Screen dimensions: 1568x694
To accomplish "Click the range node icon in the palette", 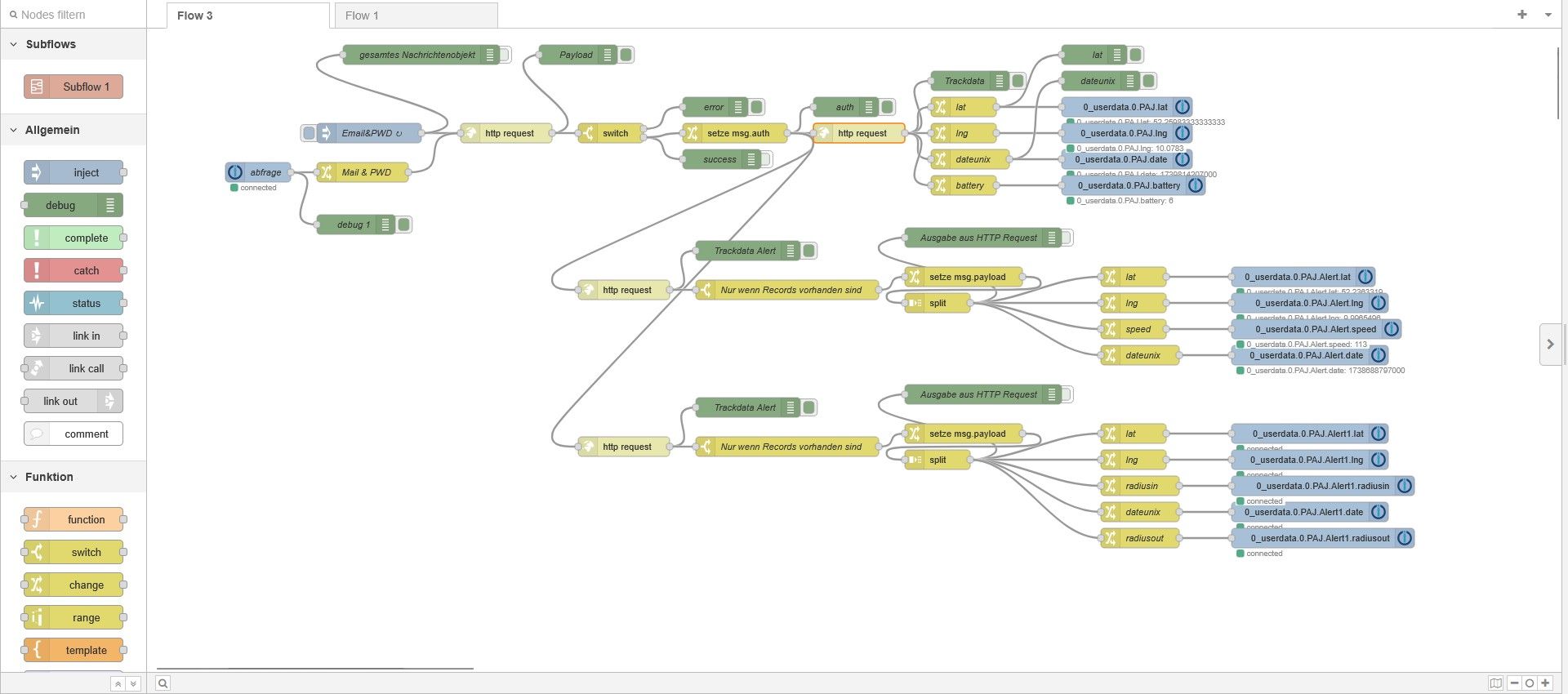I will point(37,617).
